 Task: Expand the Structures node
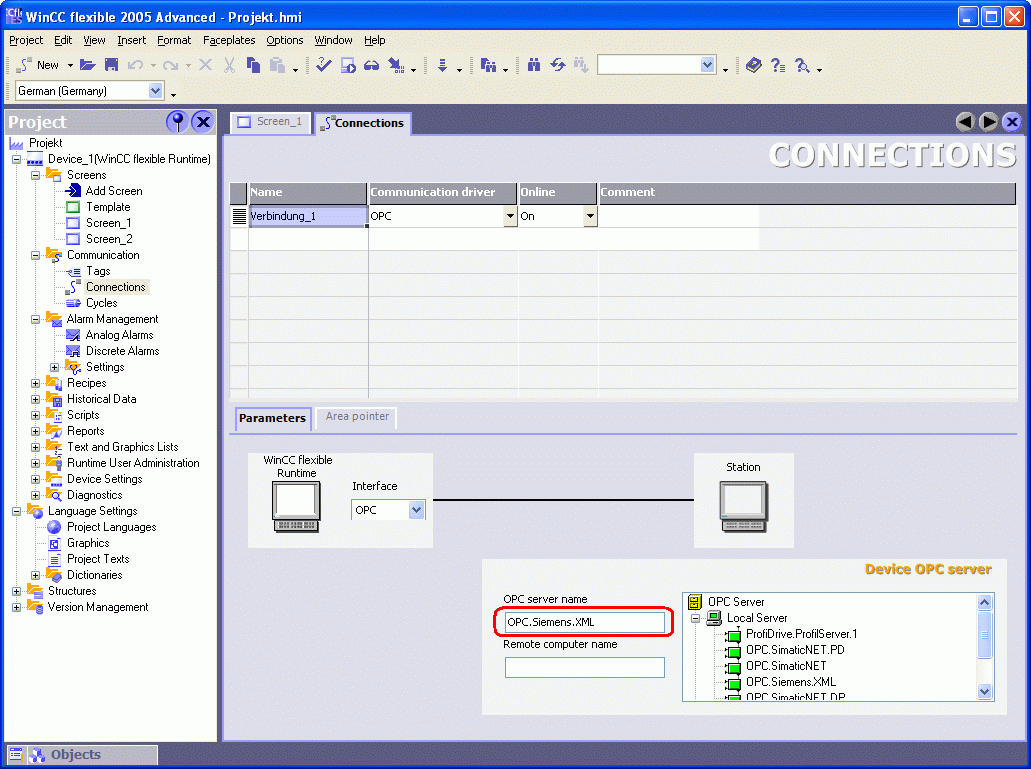click(x=16, y=591)
